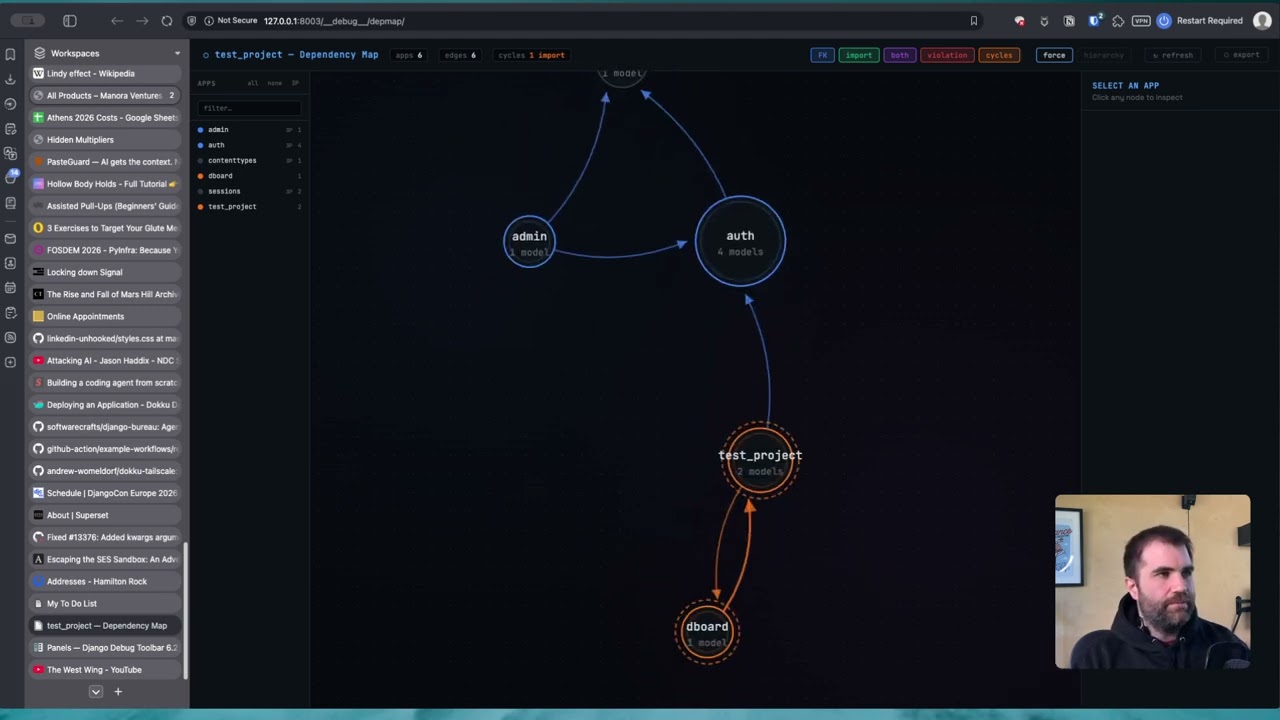Open the translate sidebar icon
1280x720 pixels.
point(10,153)
